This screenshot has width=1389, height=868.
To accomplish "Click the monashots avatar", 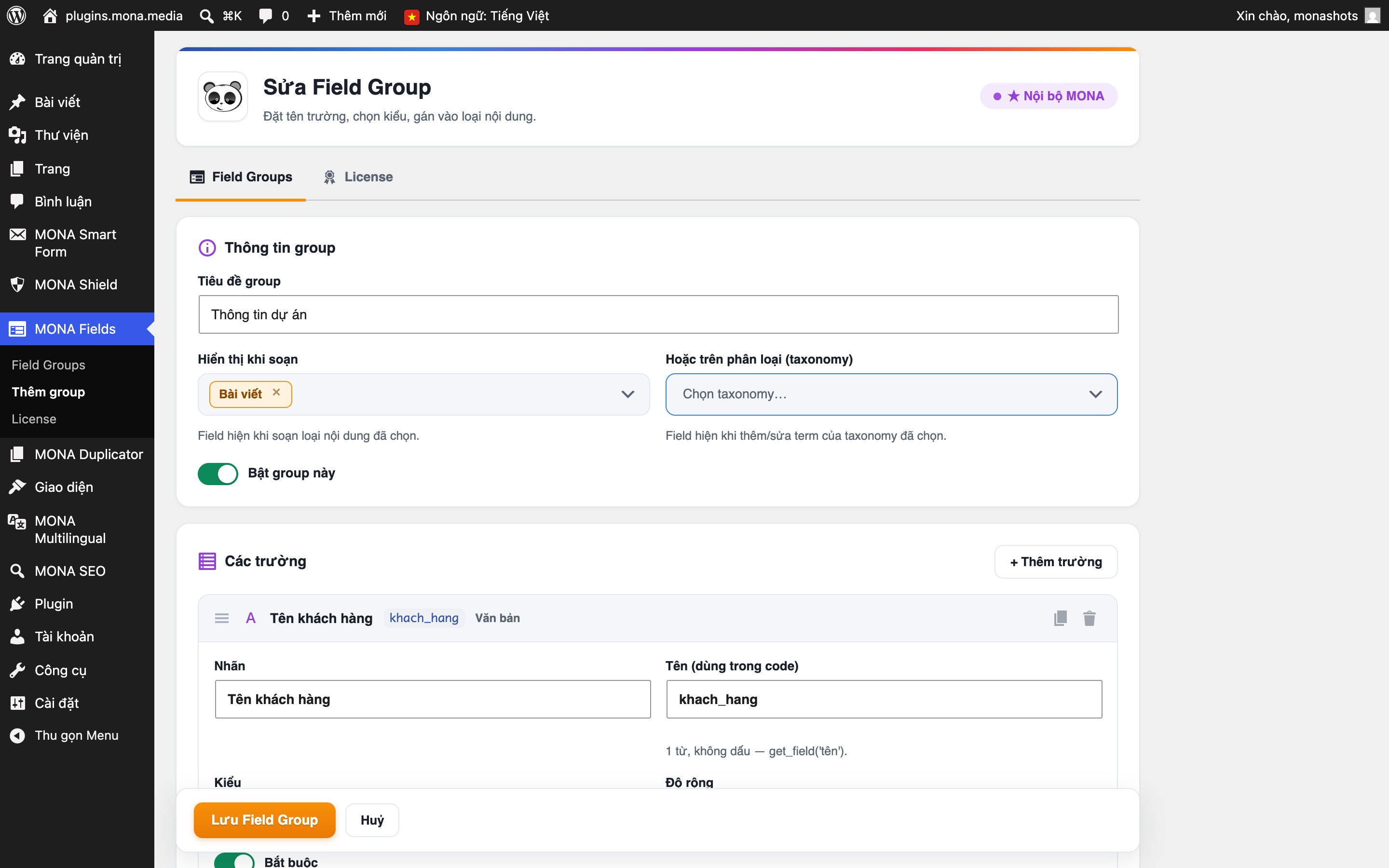I will (x=1372, y=15).
